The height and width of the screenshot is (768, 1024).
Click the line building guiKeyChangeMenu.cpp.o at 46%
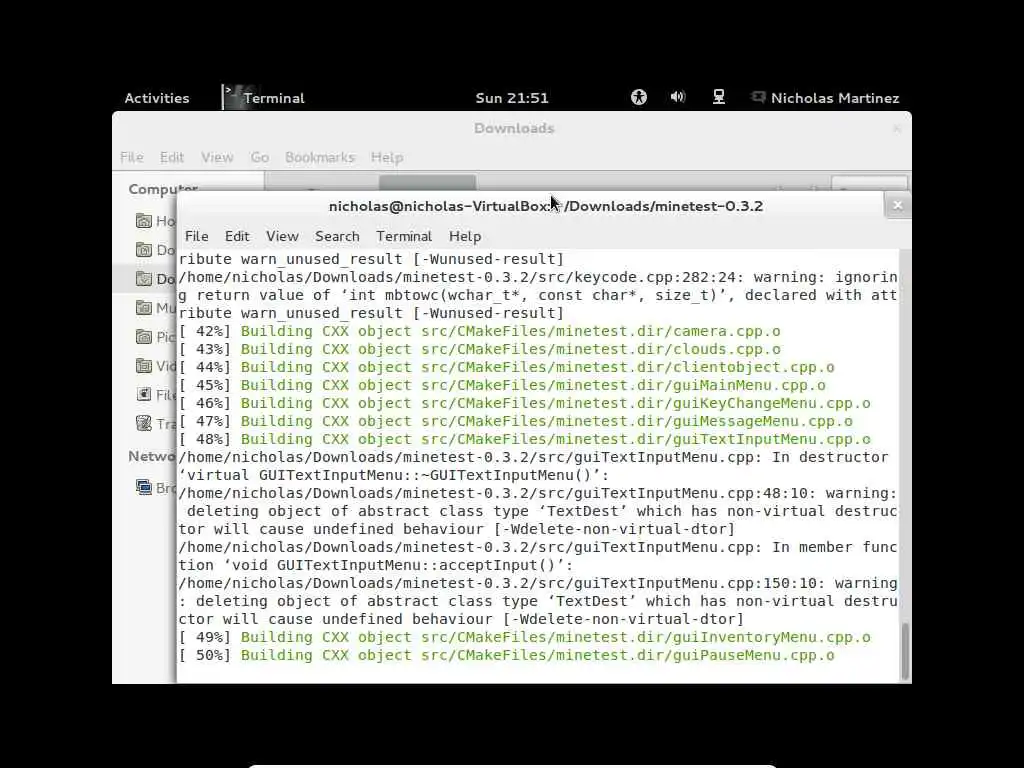524,403
